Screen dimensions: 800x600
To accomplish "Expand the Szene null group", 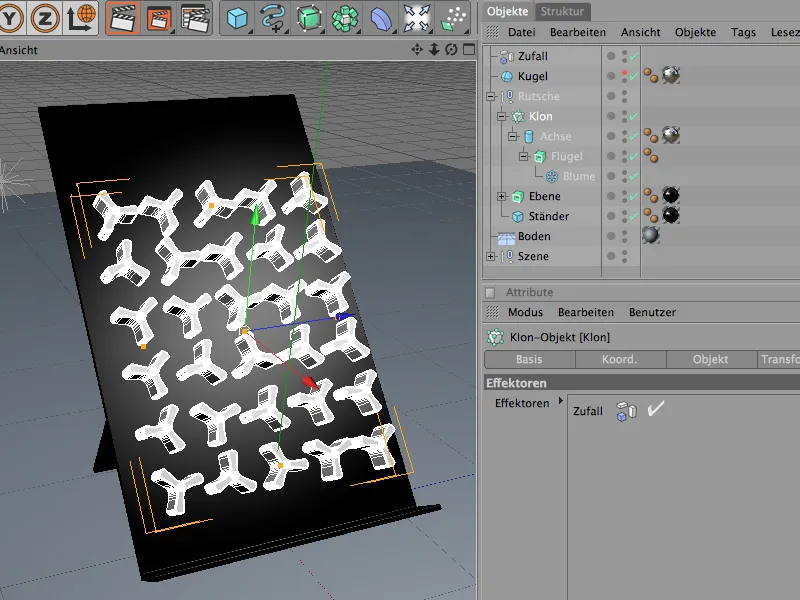I will (490, 256).
